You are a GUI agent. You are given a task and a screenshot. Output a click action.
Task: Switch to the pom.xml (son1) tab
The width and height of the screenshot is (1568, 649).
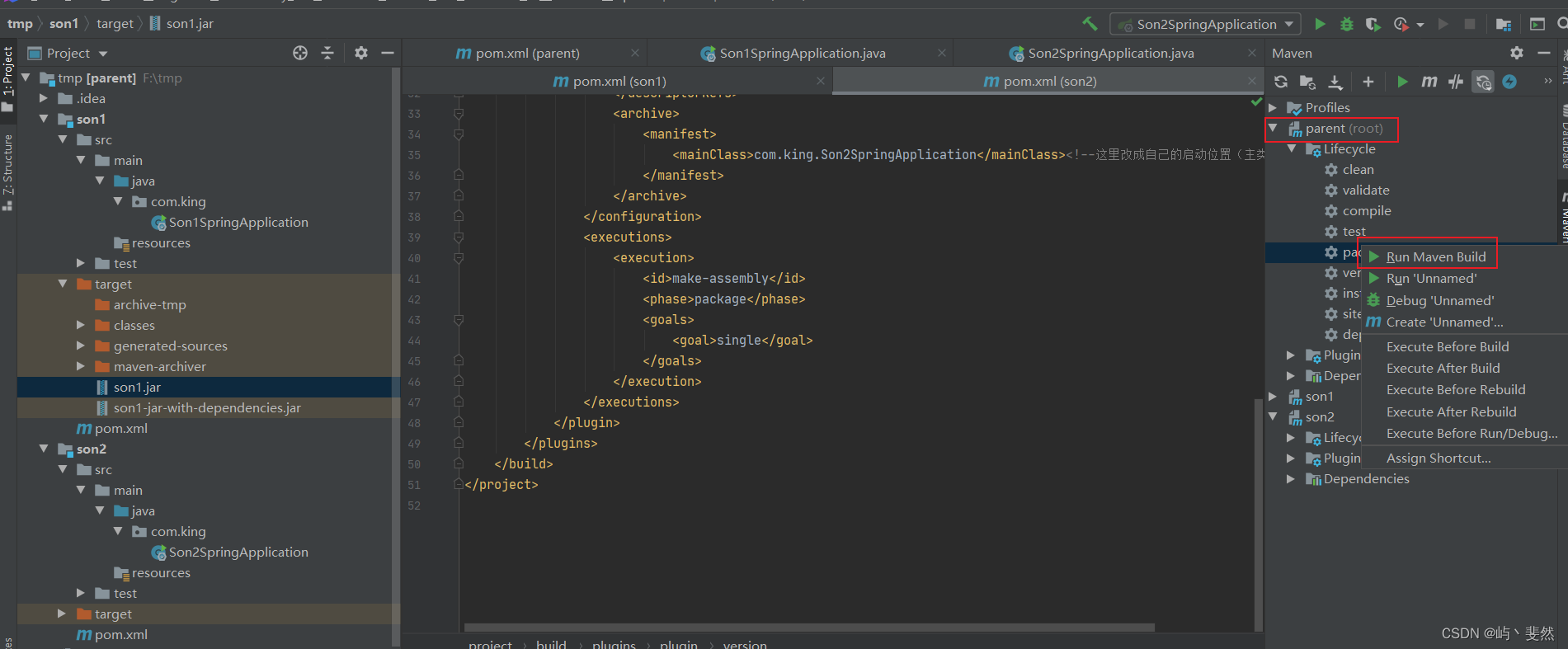[619, 81]
